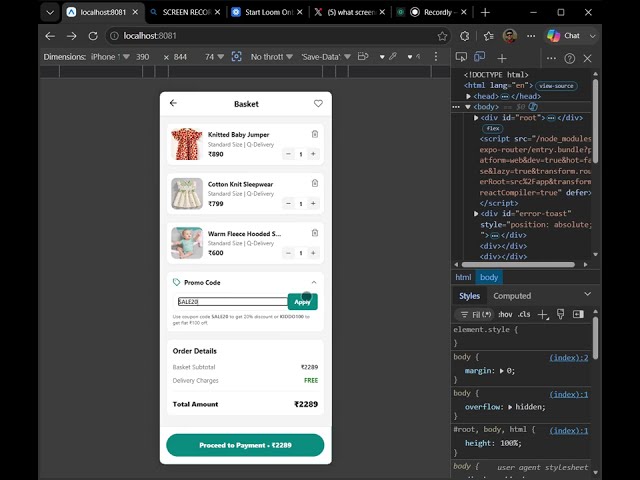Open DevTools help icon

point(569,58)
